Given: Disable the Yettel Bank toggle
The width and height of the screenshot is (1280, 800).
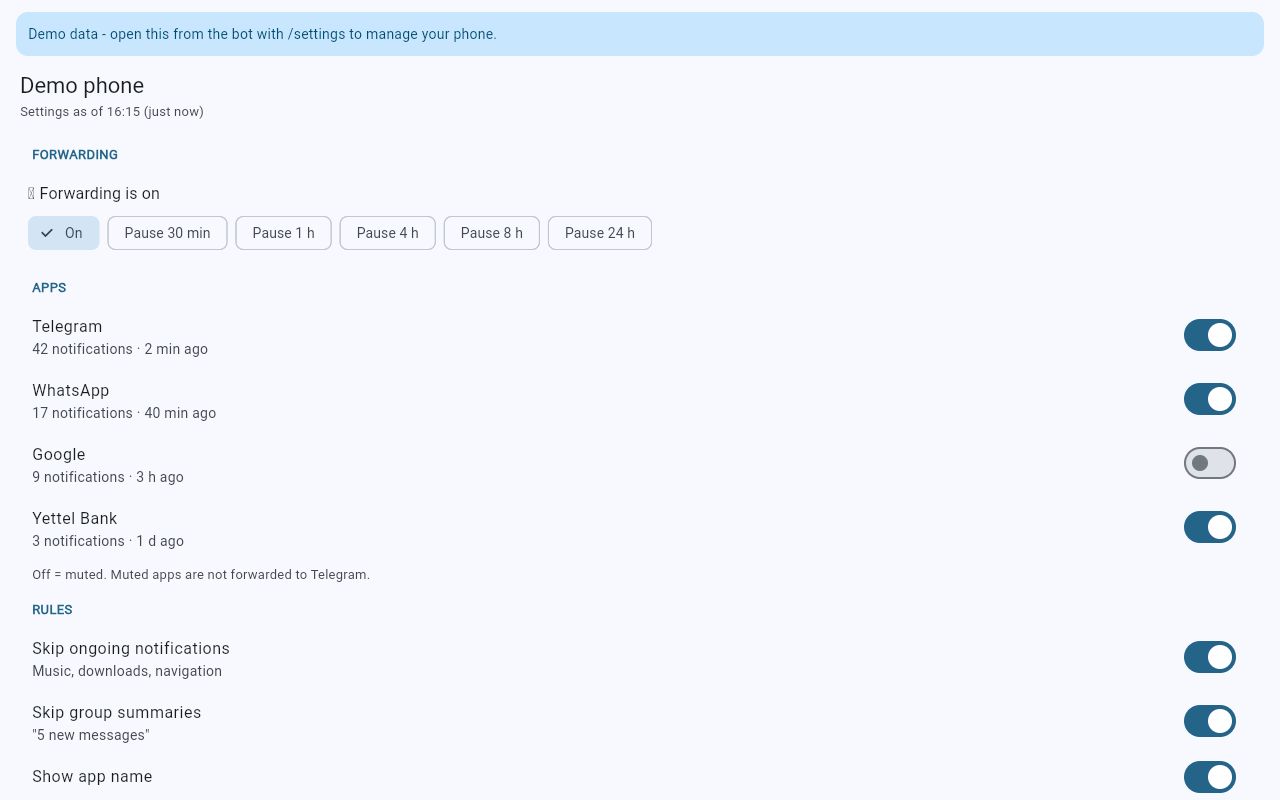Looking at the screenshot, I should click(x=1210, y=527).
